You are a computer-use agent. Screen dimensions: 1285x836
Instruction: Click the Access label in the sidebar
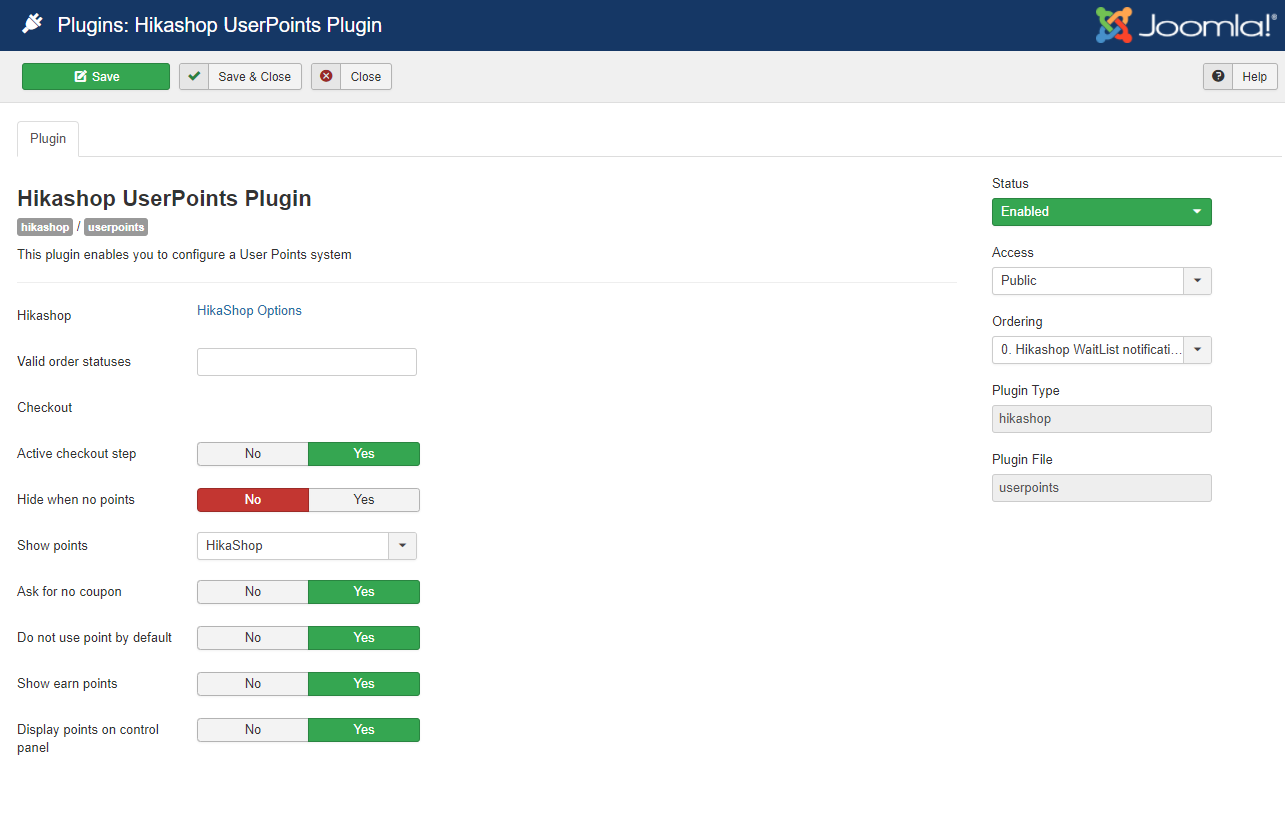(x=1013, y=253)
